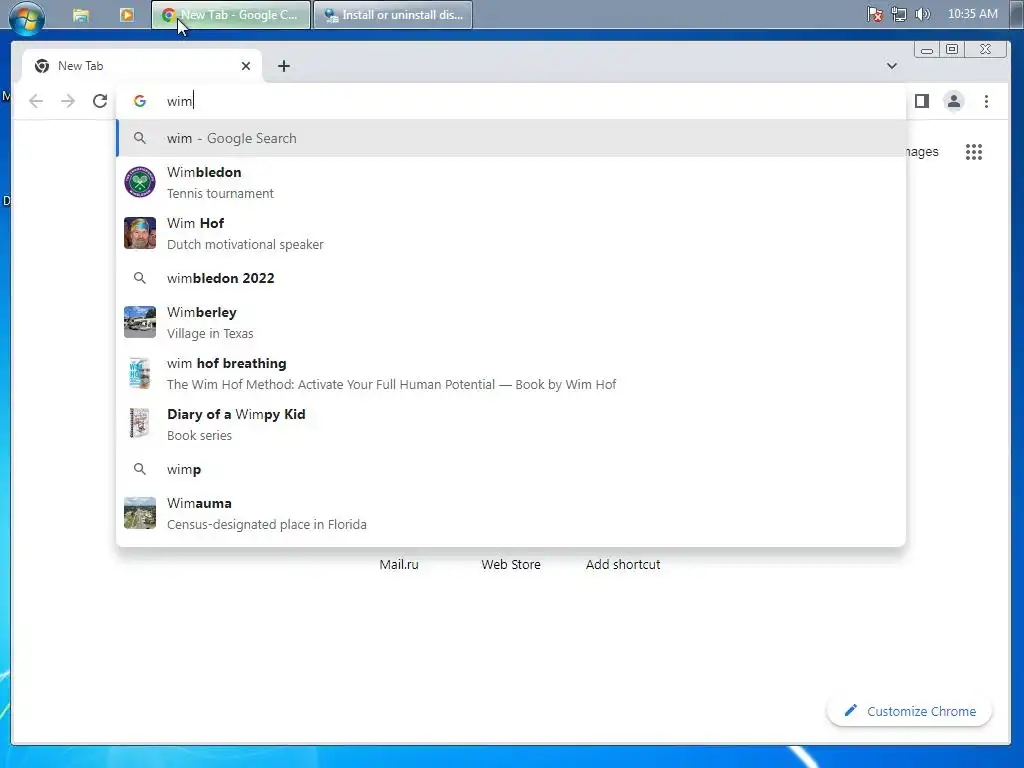Click the Wimauma aerial photo thumbnail

point(140,513)
